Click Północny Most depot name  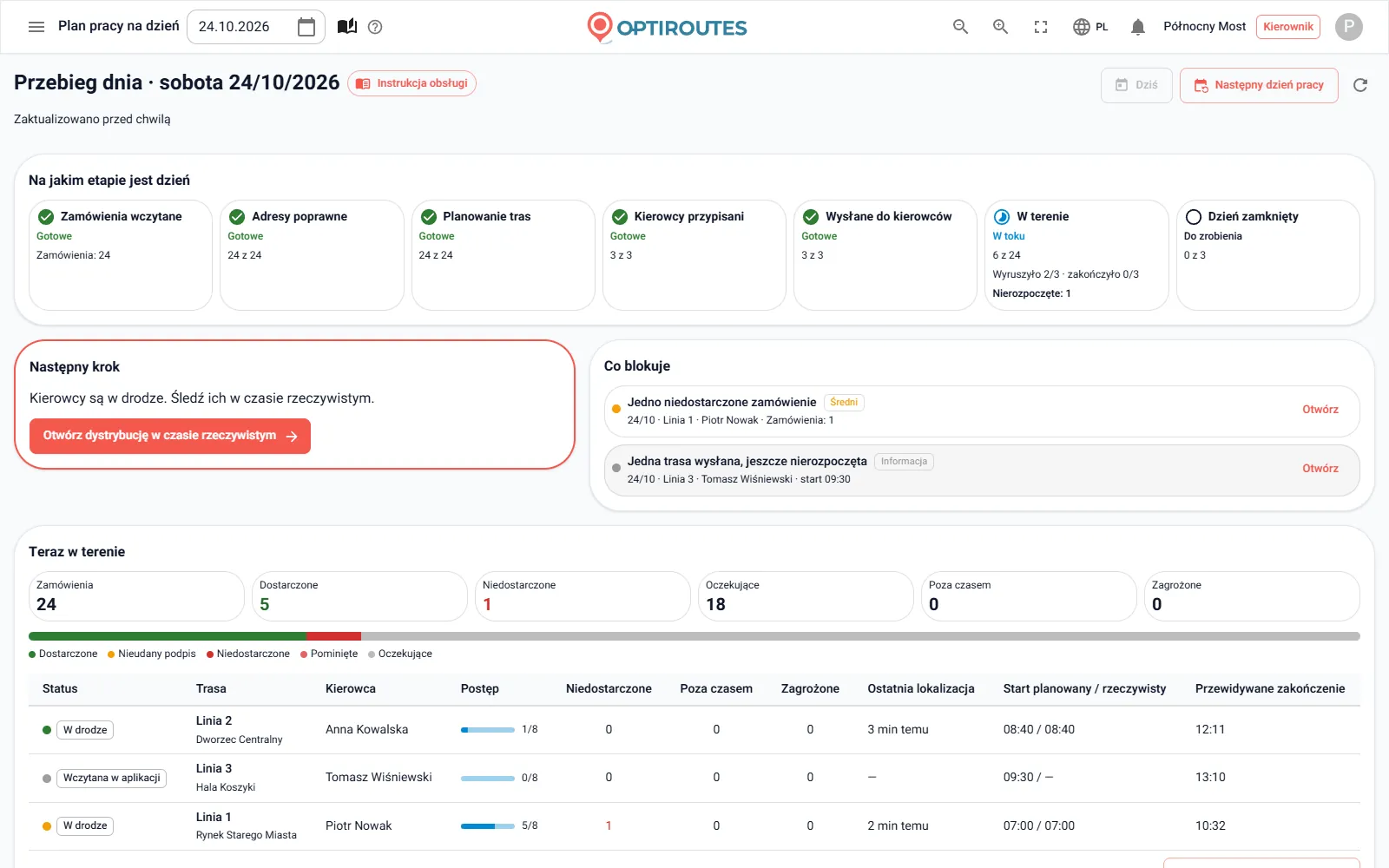point(1204,27)
